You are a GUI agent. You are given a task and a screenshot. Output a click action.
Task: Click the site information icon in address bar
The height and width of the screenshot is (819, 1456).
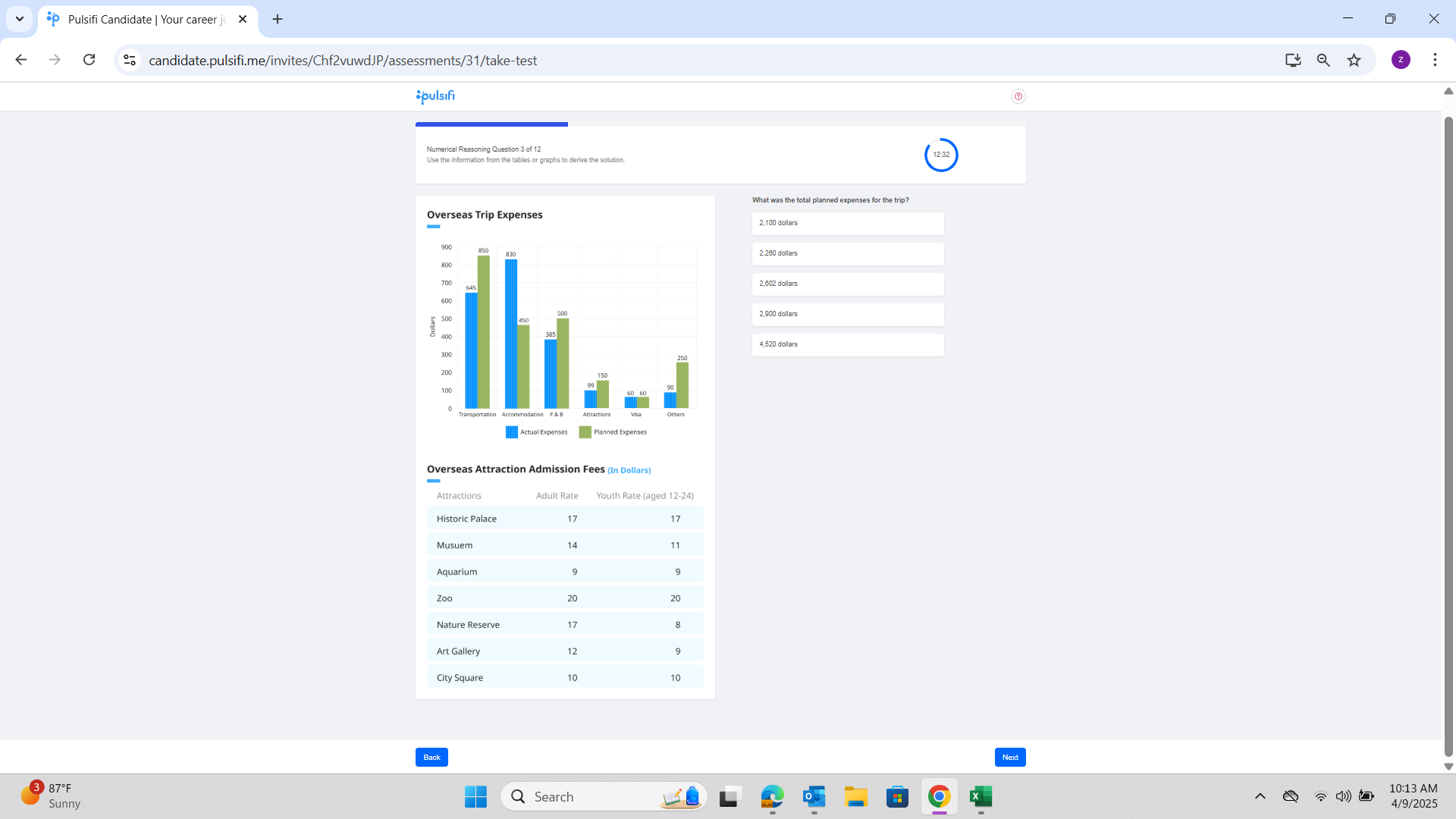(130, 60)
